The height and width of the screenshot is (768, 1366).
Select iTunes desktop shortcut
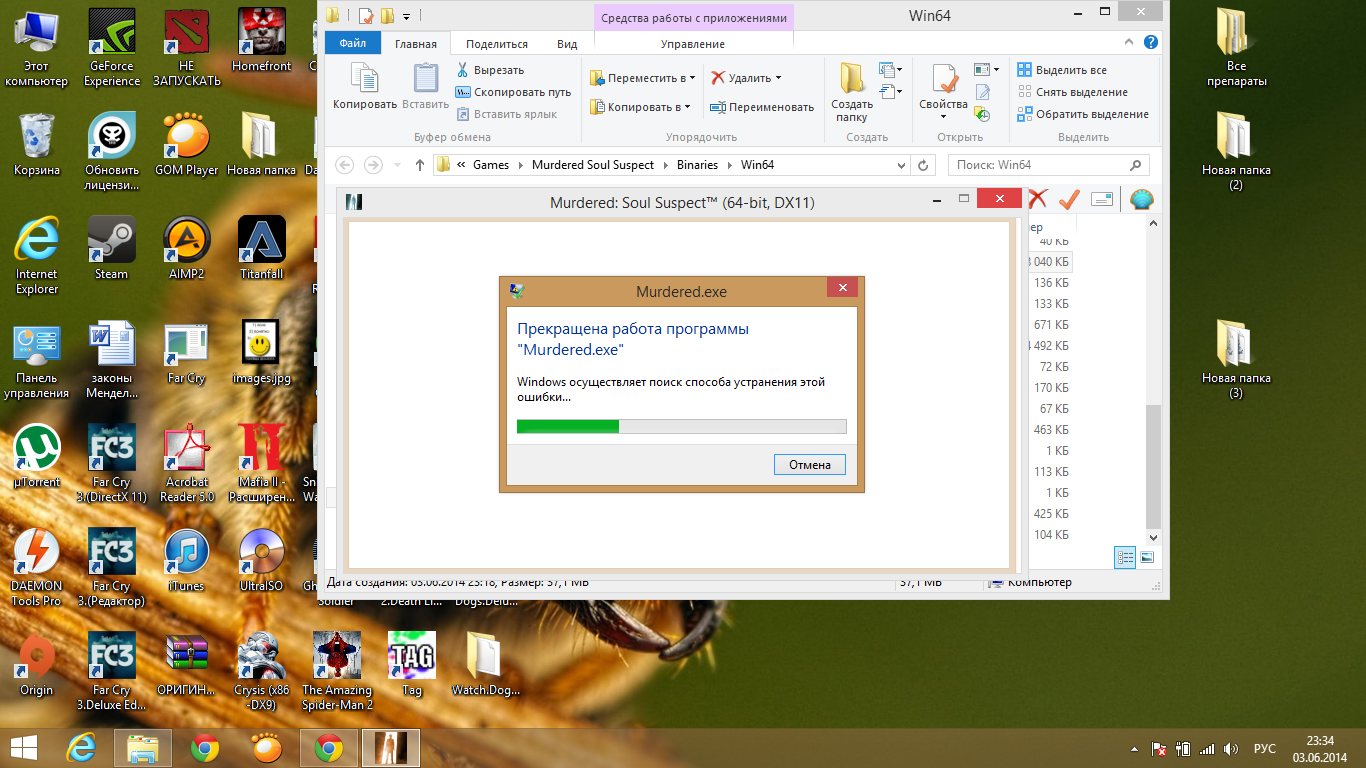coord(187,560)
